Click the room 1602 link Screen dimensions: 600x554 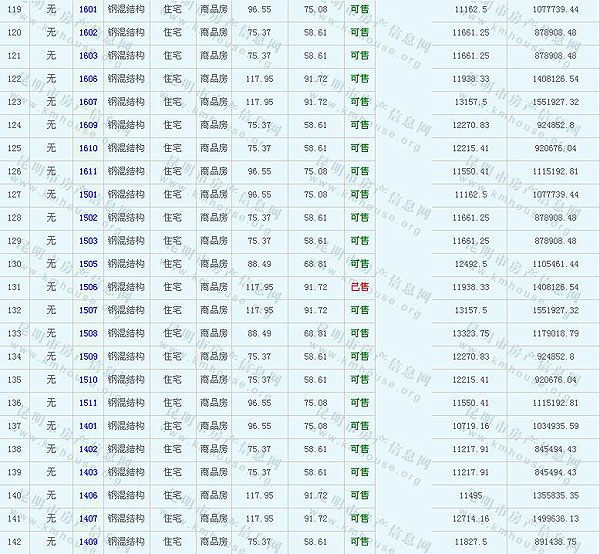88,32
